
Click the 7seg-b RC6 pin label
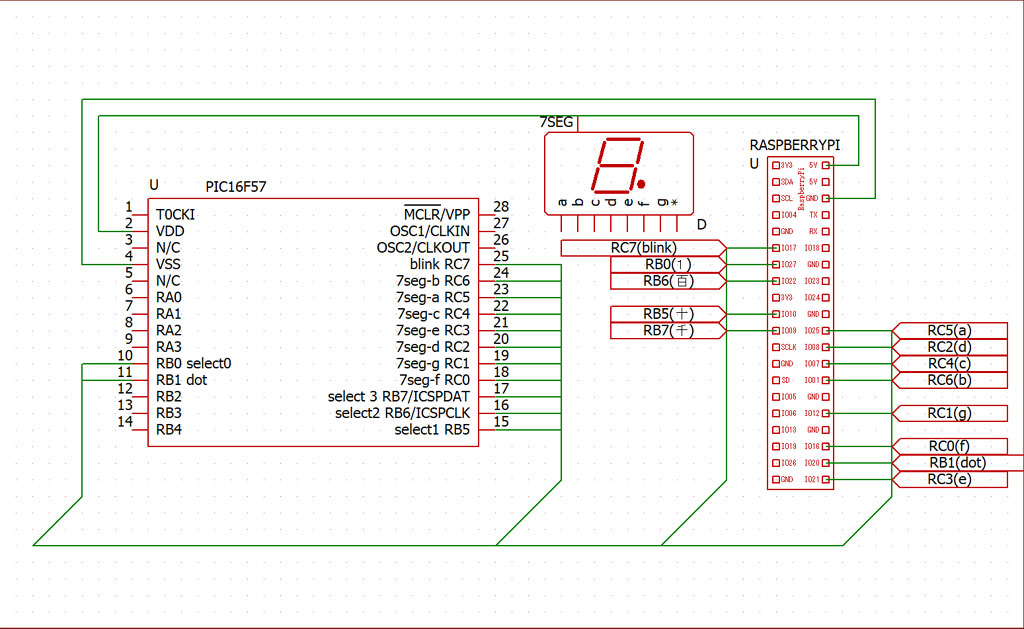coord(433,281)
